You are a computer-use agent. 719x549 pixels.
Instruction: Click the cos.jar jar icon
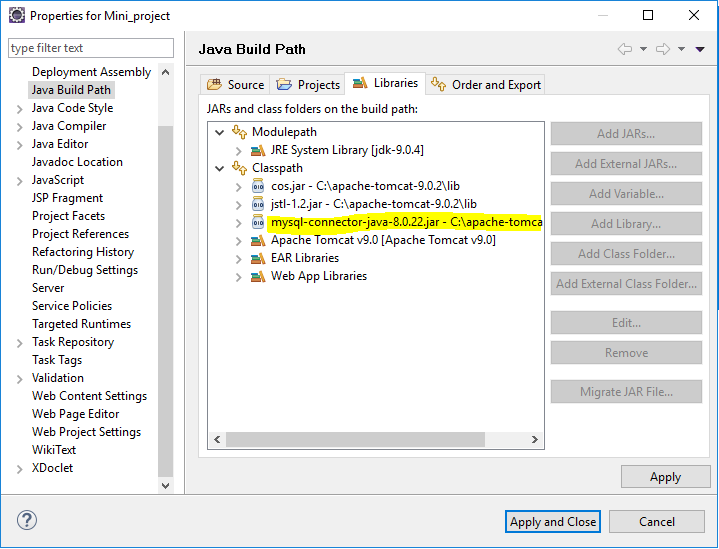(258, 186)
